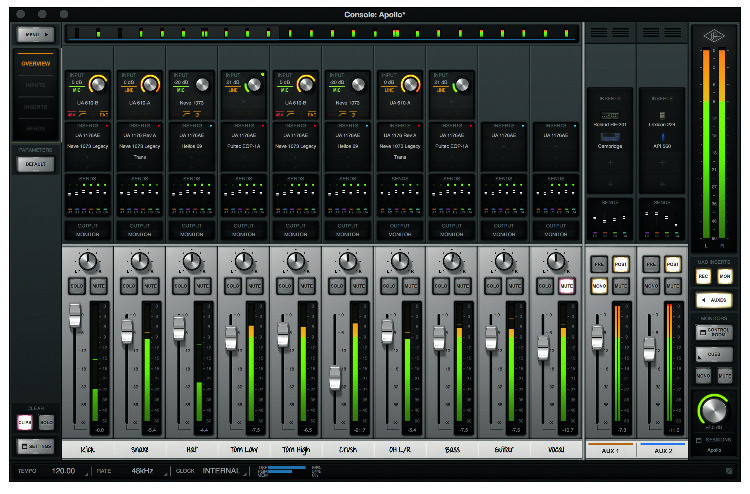Mute the Snare channel

151,287
